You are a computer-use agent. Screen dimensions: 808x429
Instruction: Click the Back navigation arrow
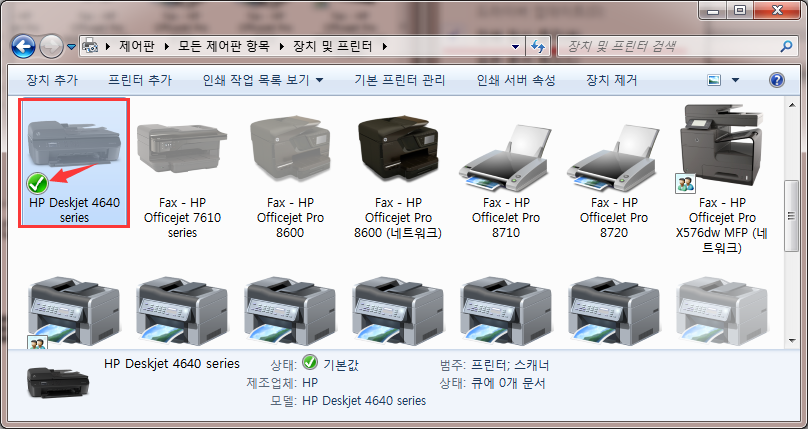pyautogui.click(x=23, y=47)
